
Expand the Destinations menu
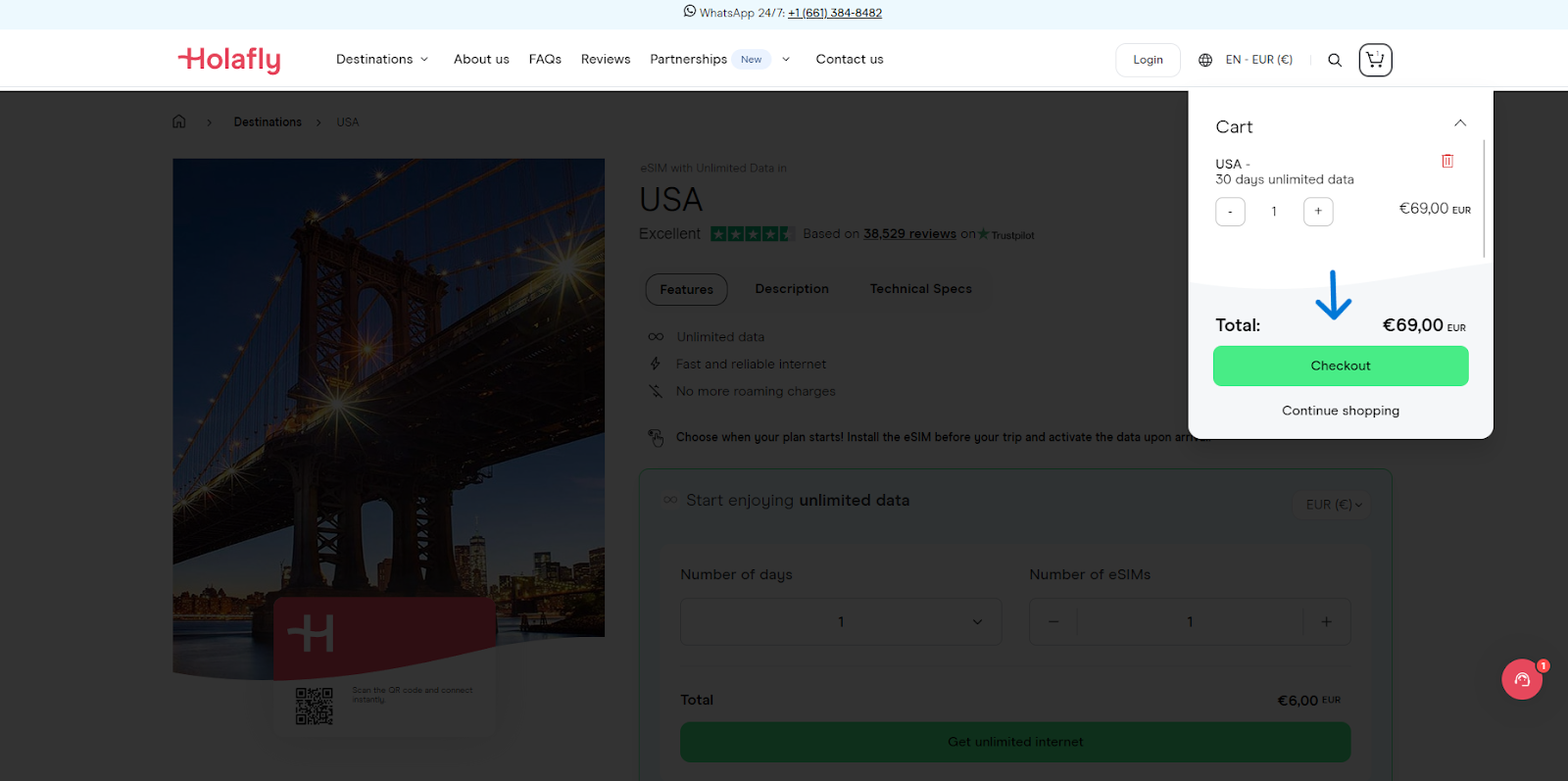tap(382, 60)
